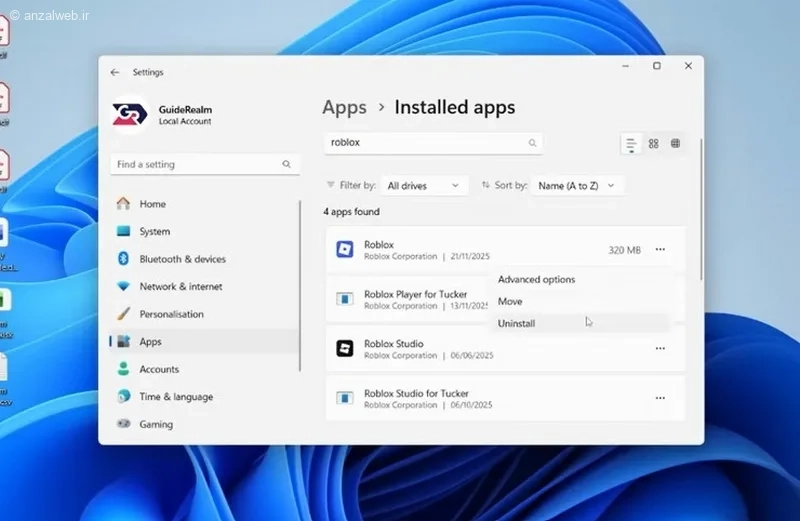
Task: Click the '320 MB' size value
Action: (x=624, y=250)
